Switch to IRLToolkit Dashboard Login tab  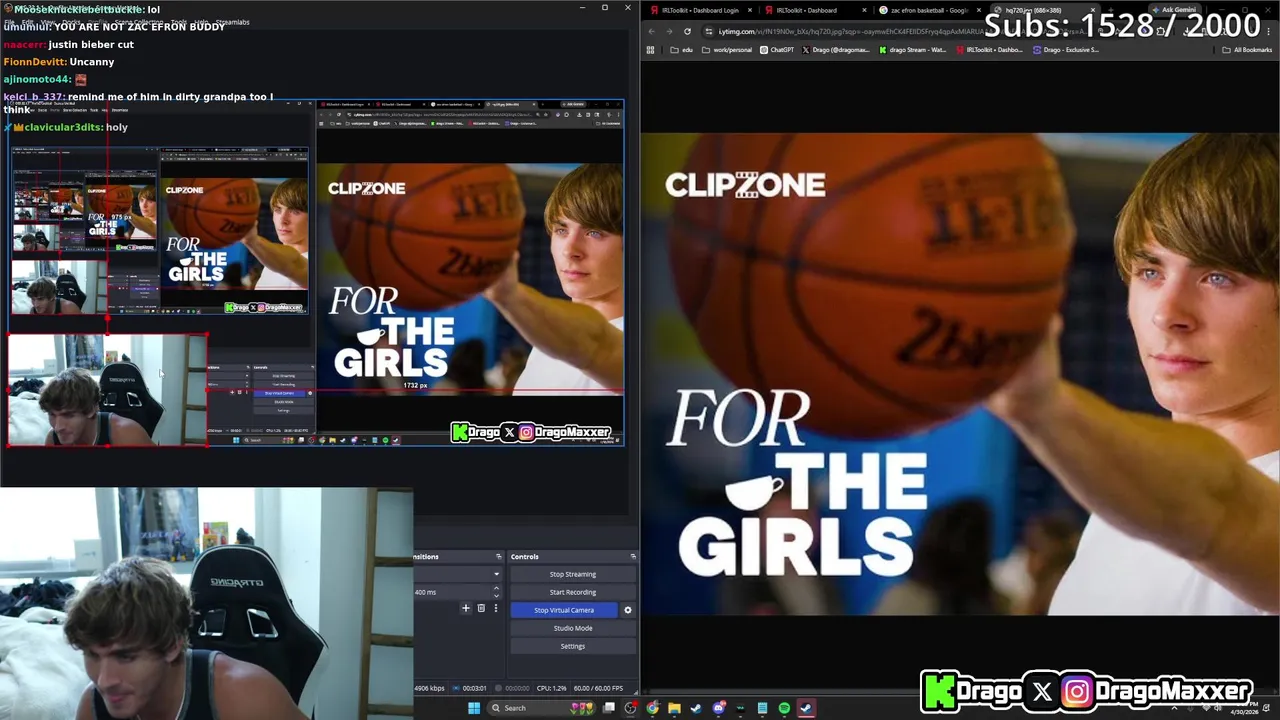699,10
